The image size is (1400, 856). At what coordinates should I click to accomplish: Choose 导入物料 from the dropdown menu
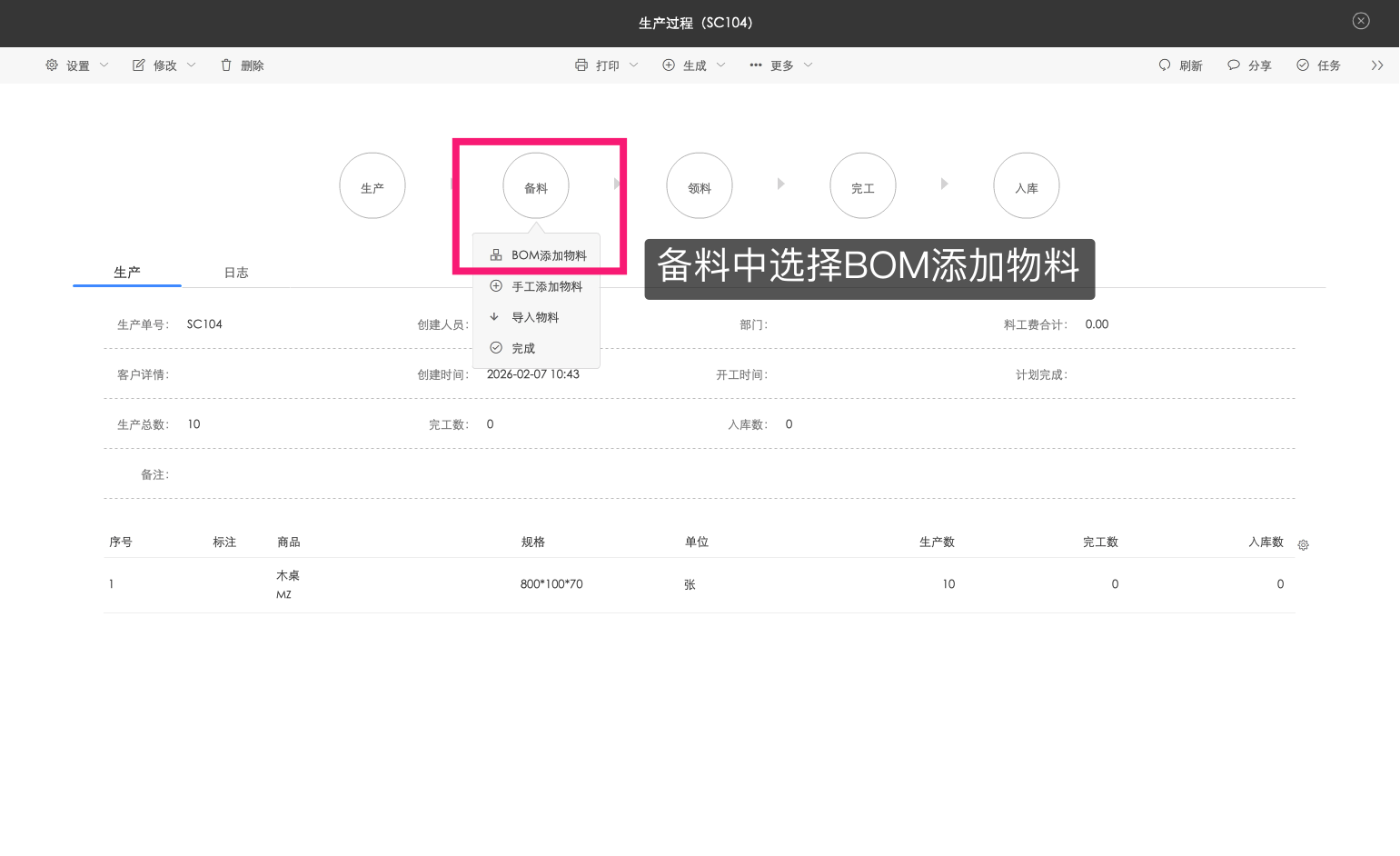[536, 316]
